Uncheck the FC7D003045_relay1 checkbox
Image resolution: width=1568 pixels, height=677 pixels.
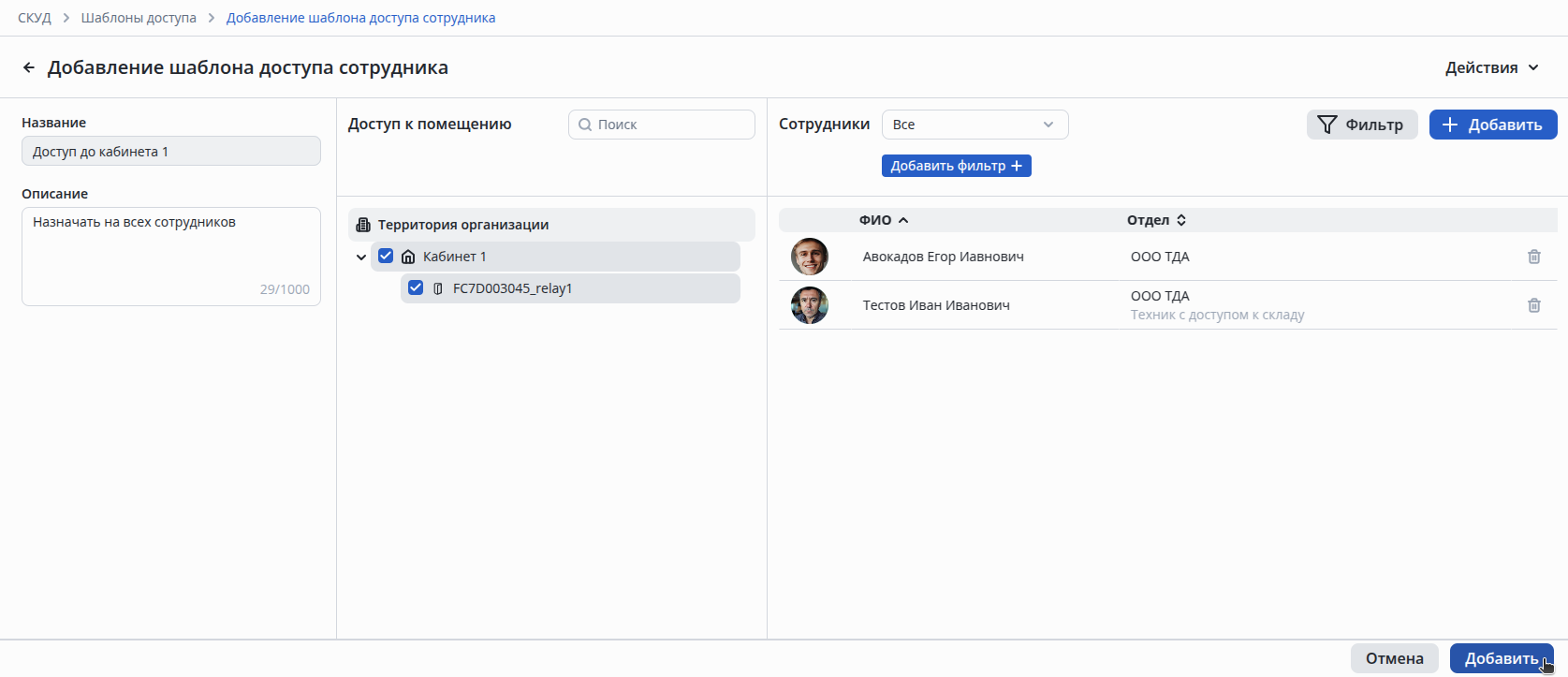click(416, 287)
